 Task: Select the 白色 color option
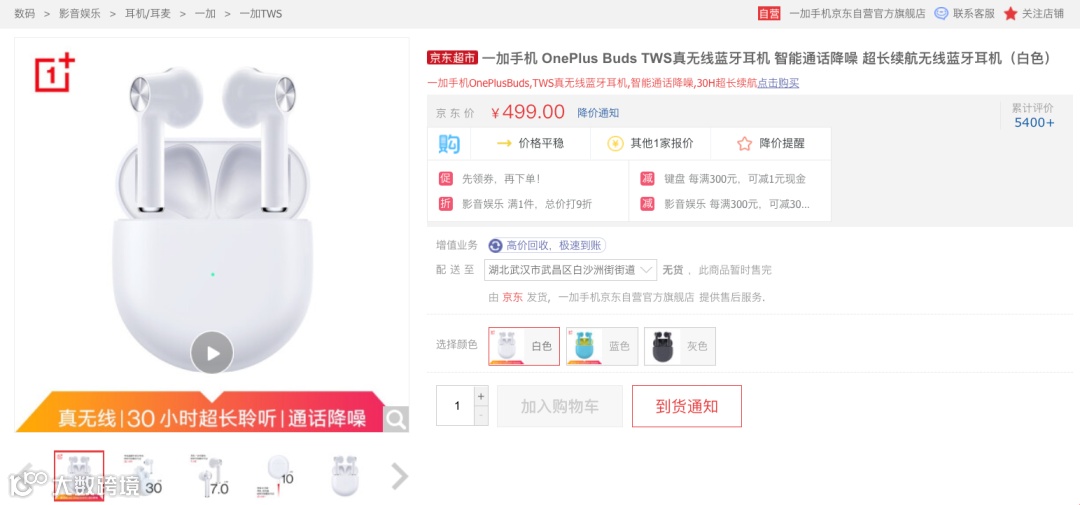[x=524, y=346]
